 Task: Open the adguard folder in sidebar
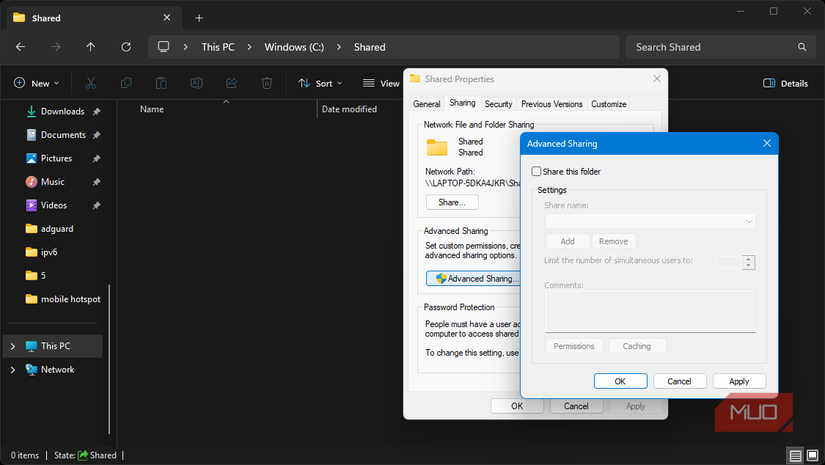click(56, 229)
